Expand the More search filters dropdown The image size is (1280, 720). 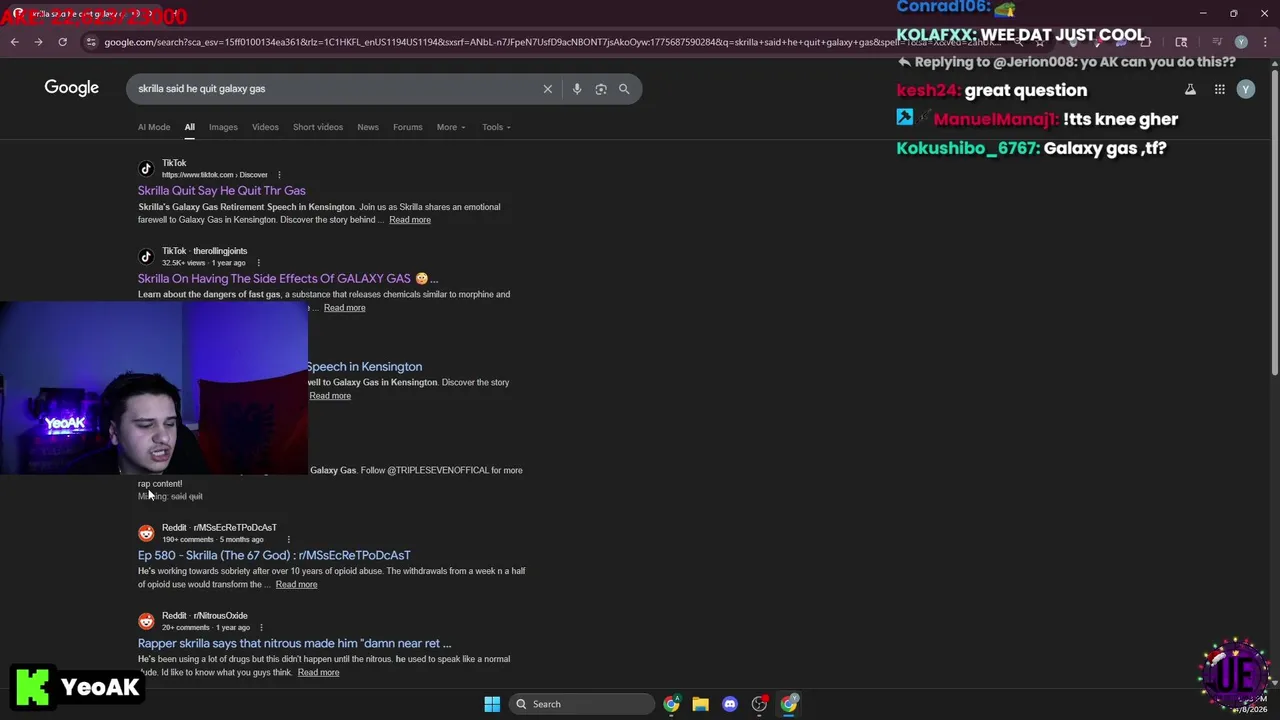click(451, 127)
